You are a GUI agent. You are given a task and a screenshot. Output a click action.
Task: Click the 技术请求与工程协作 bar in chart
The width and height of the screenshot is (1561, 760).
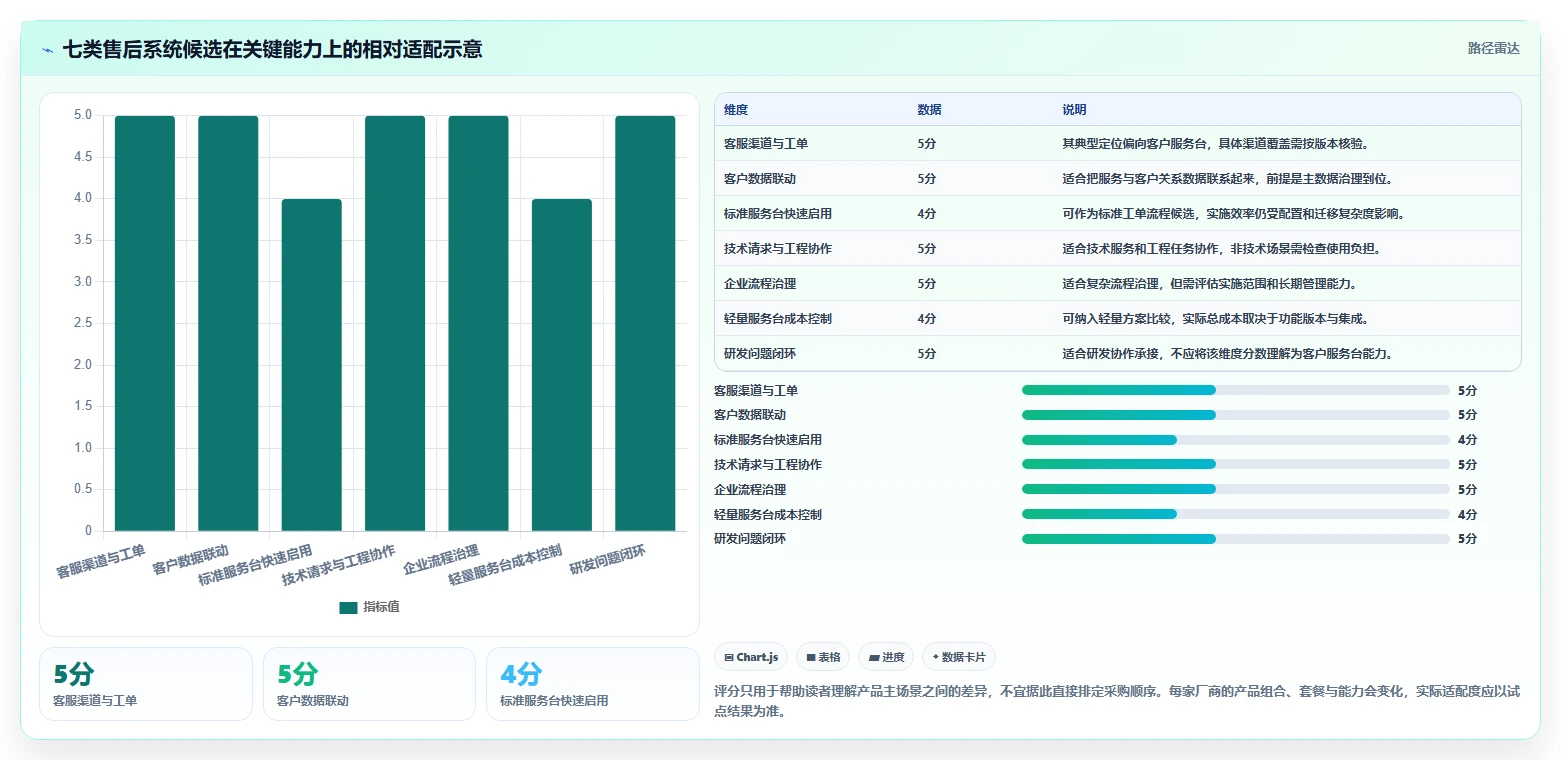395,323
